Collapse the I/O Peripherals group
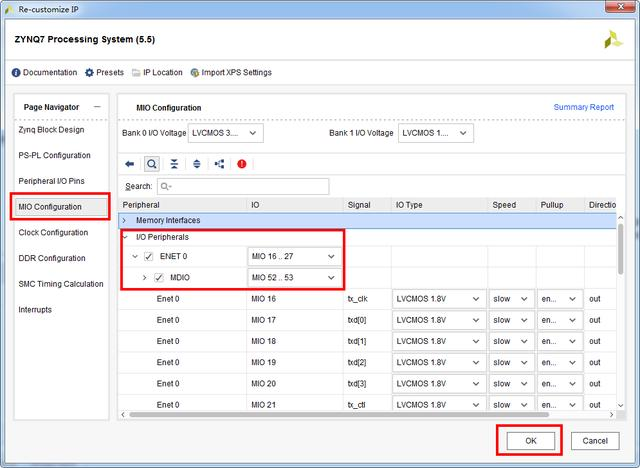 pos(126,237)
